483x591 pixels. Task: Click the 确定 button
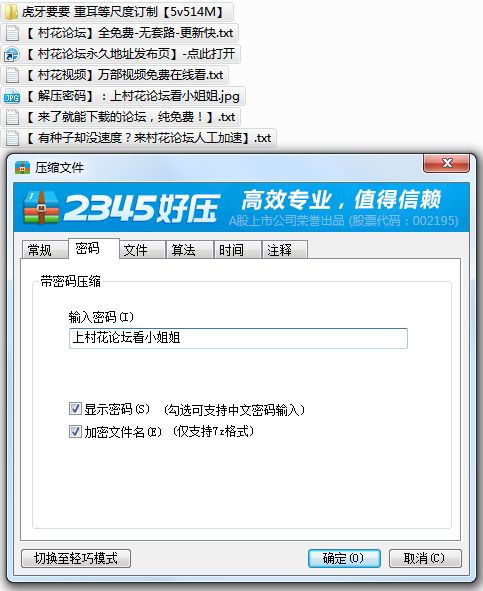pos(344,558)
